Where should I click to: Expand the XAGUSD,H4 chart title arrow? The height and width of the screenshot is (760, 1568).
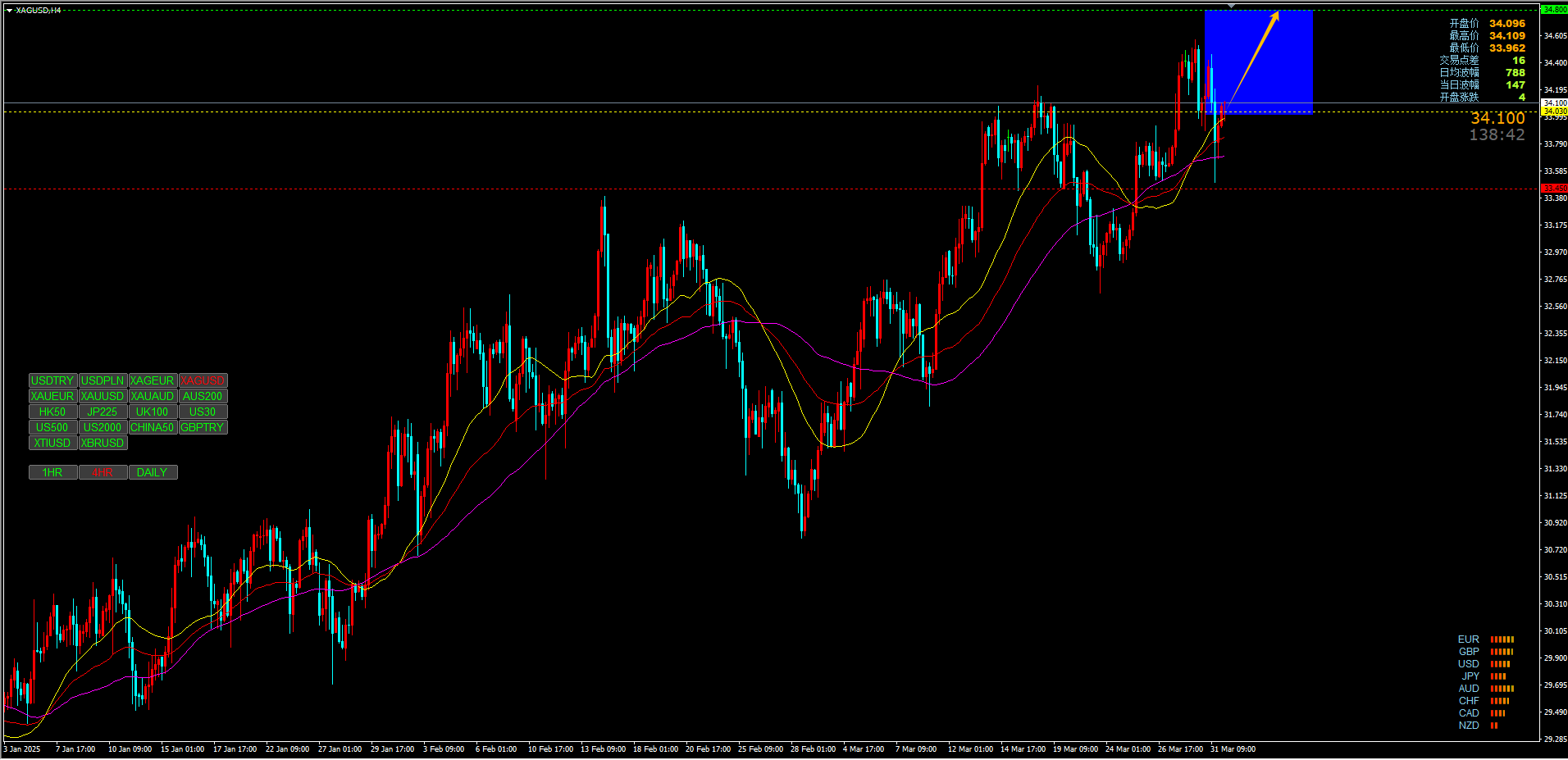pos(9,11)
